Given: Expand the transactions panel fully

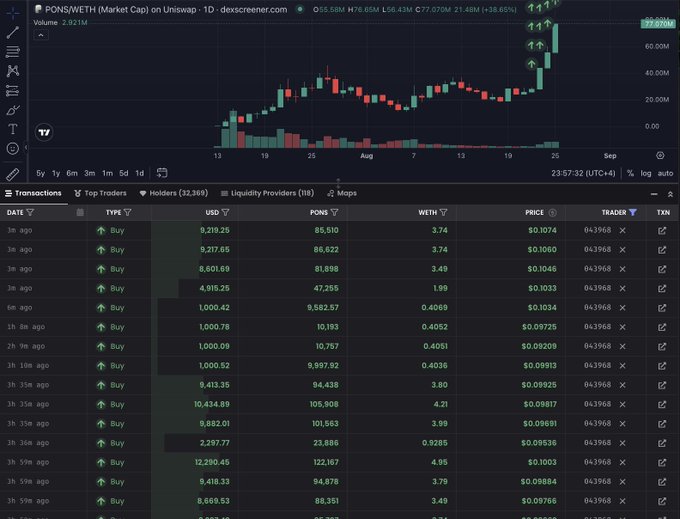Looking at the screenshot, I should pyautogui.click(x=670, y=194).
